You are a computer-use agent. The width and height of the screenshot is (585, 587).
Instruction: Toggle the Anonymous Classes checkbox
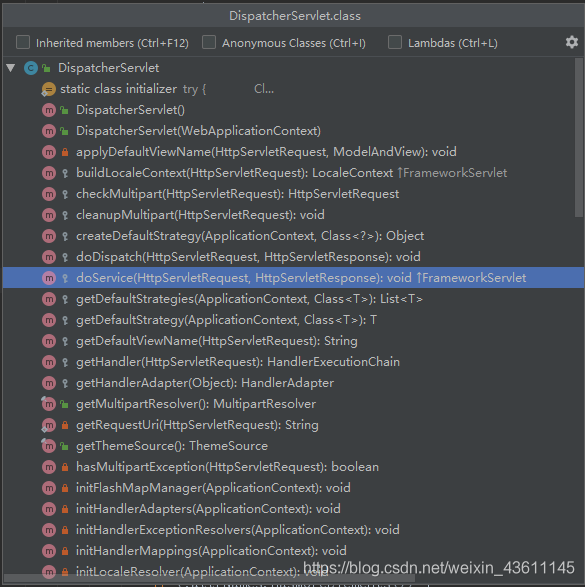[x=209, y=42]
